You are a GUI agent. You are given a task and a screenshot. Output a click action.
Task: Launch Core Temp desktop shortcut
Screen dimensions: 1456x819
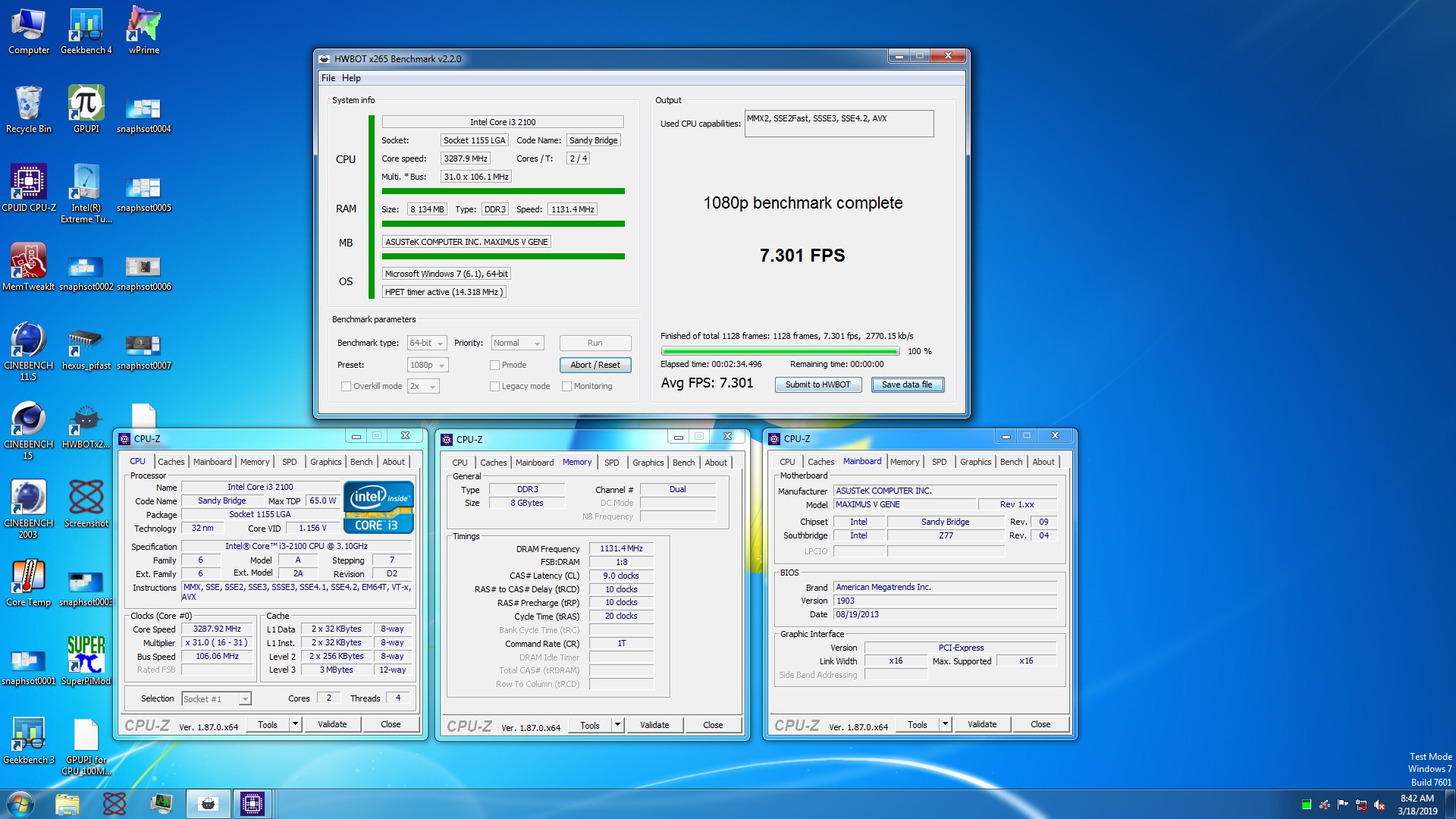tap(29, 583)
